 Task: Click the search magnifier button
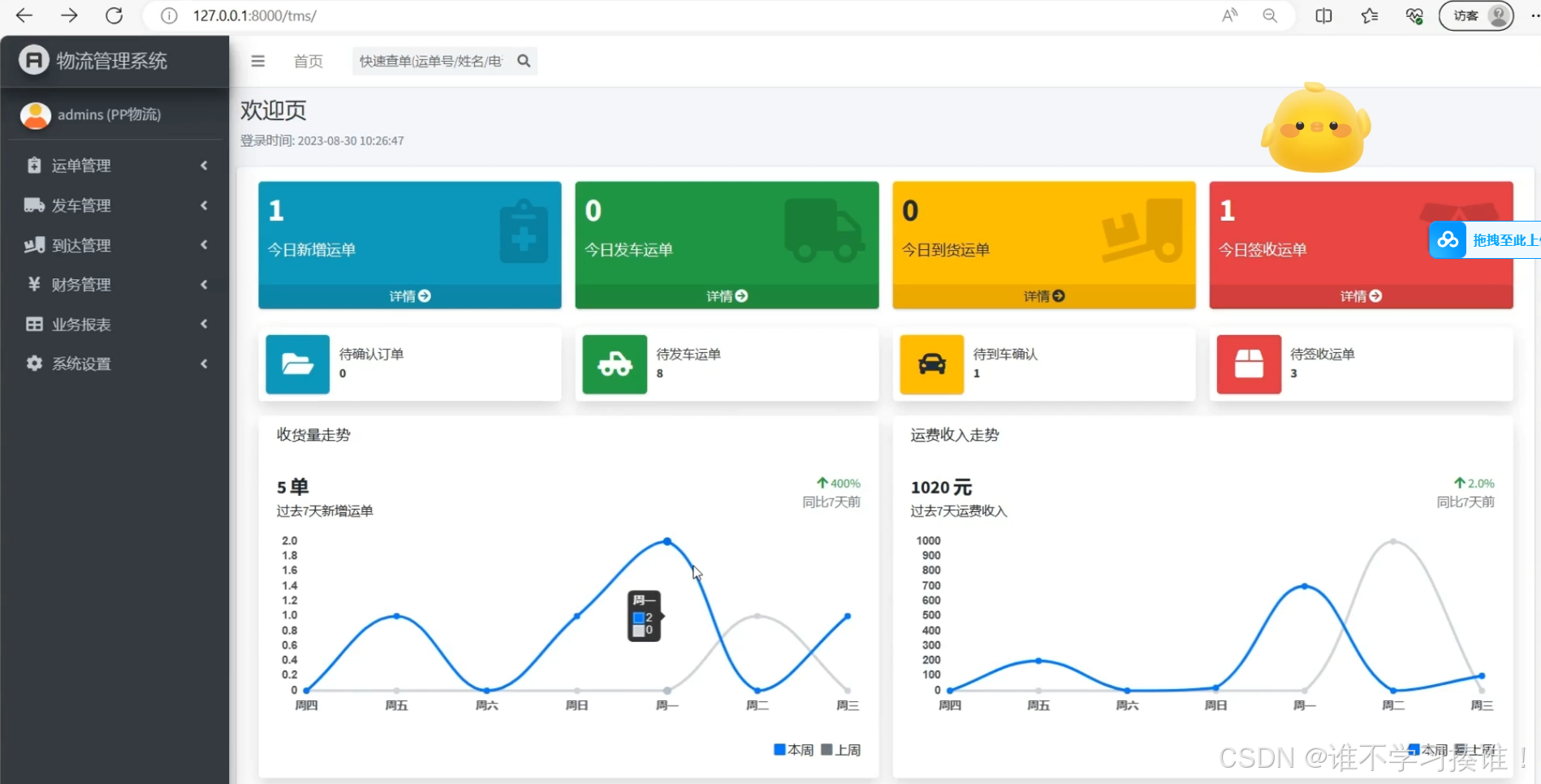click(x=524, y=61)
